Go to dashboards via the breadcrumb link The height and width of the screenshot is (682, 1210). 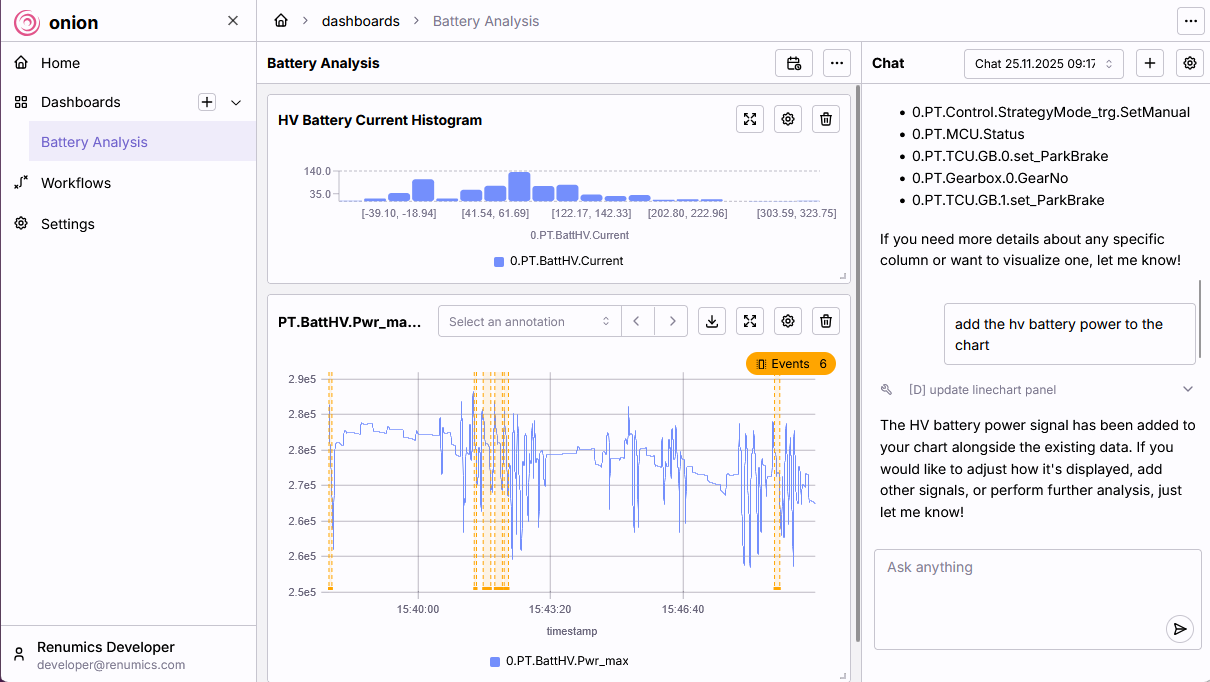coord(361,20)
